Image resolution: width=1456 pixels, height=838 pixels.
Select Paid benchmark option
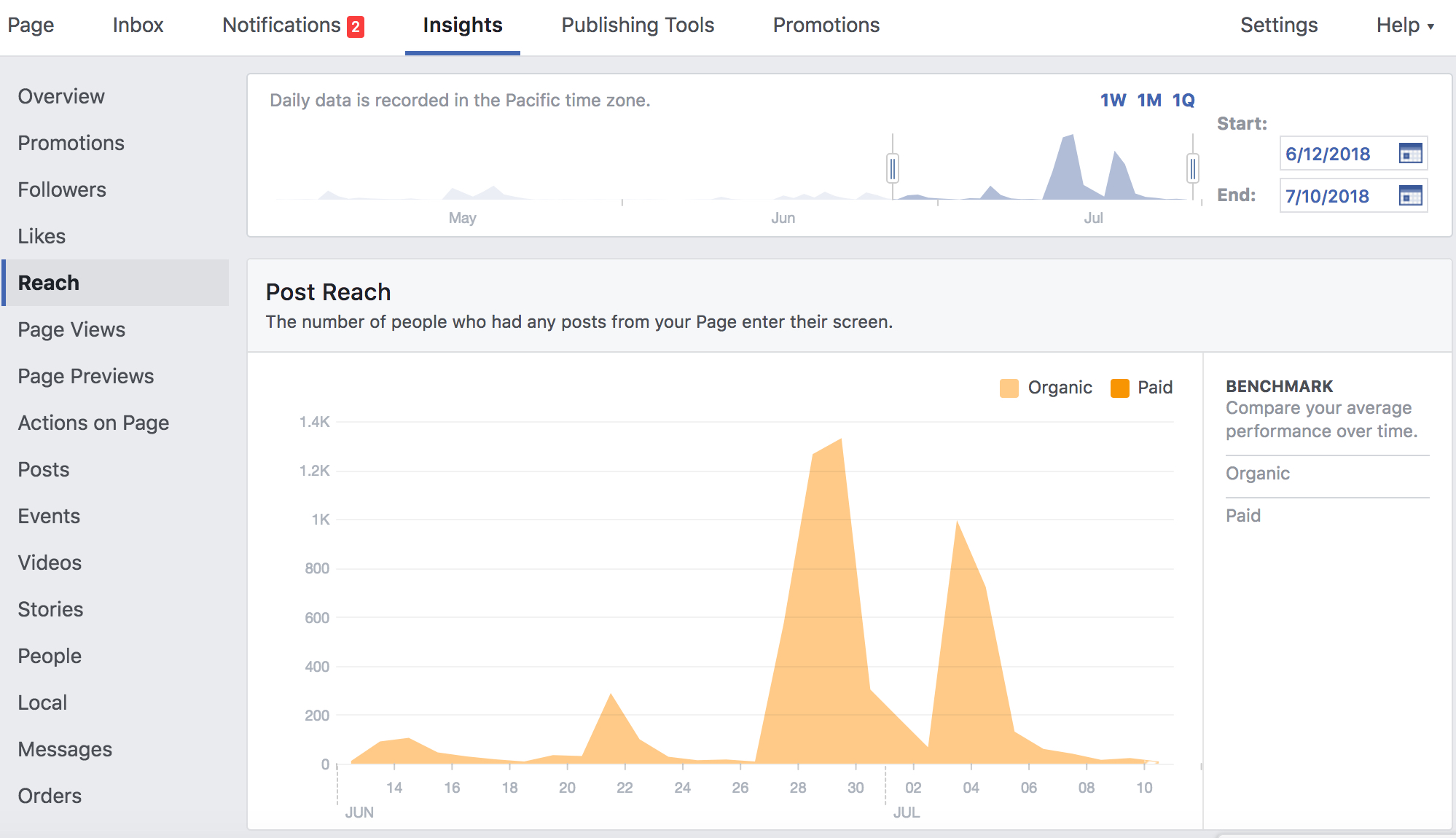pos(1243,516)
